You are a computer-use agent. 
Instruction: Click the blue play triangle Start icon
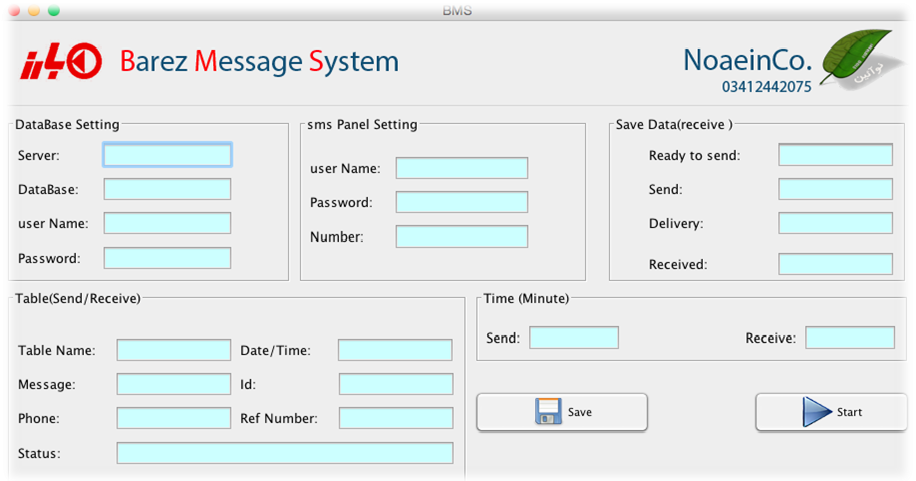817,411
